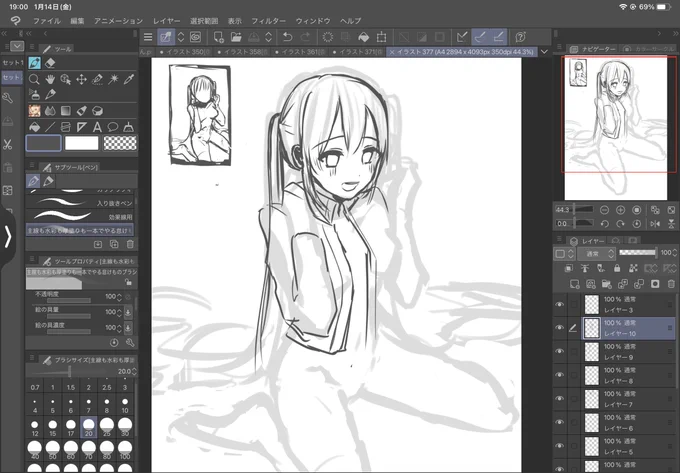The image size is (680, 473).
Task: Hide レイヤー 3 with its eye icon
Action: 559,304
